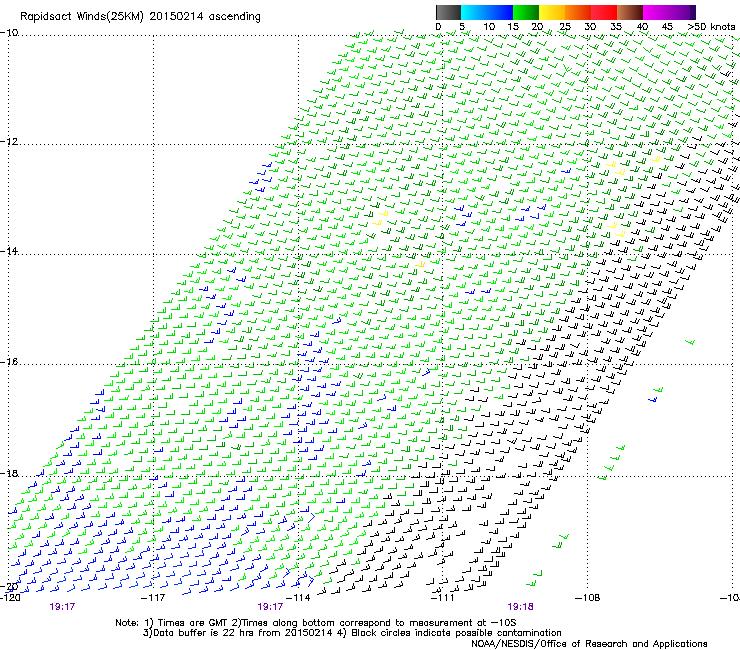Click the green 15-20 knots legend swatch
The height and width of the screenshot is (650, 740).
526,12
